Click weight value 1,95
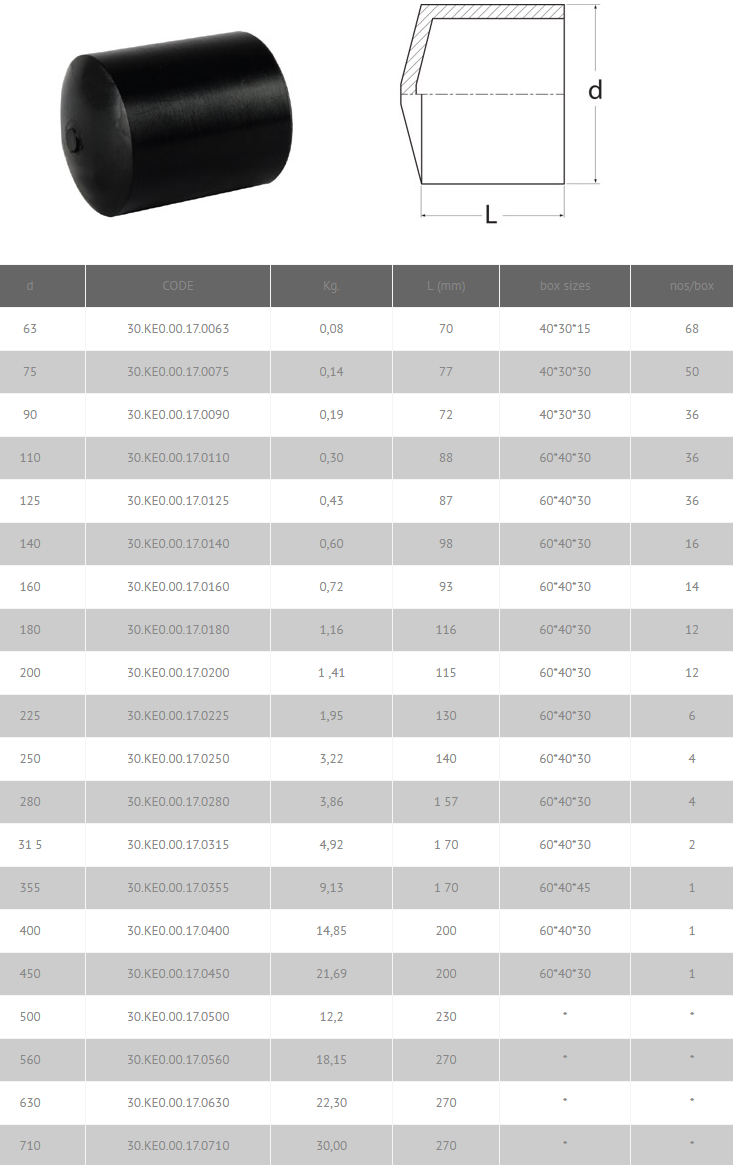Image resolution: width=733 pixels, height=1165 pixels. point(331,716)
